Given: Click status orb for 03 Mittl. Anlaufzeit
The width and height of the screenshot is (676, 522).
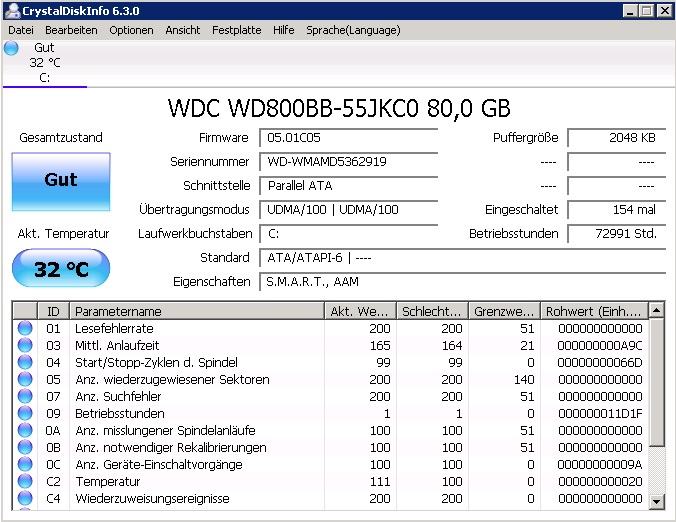Looking at the screenshot, I should pos(25,345).
